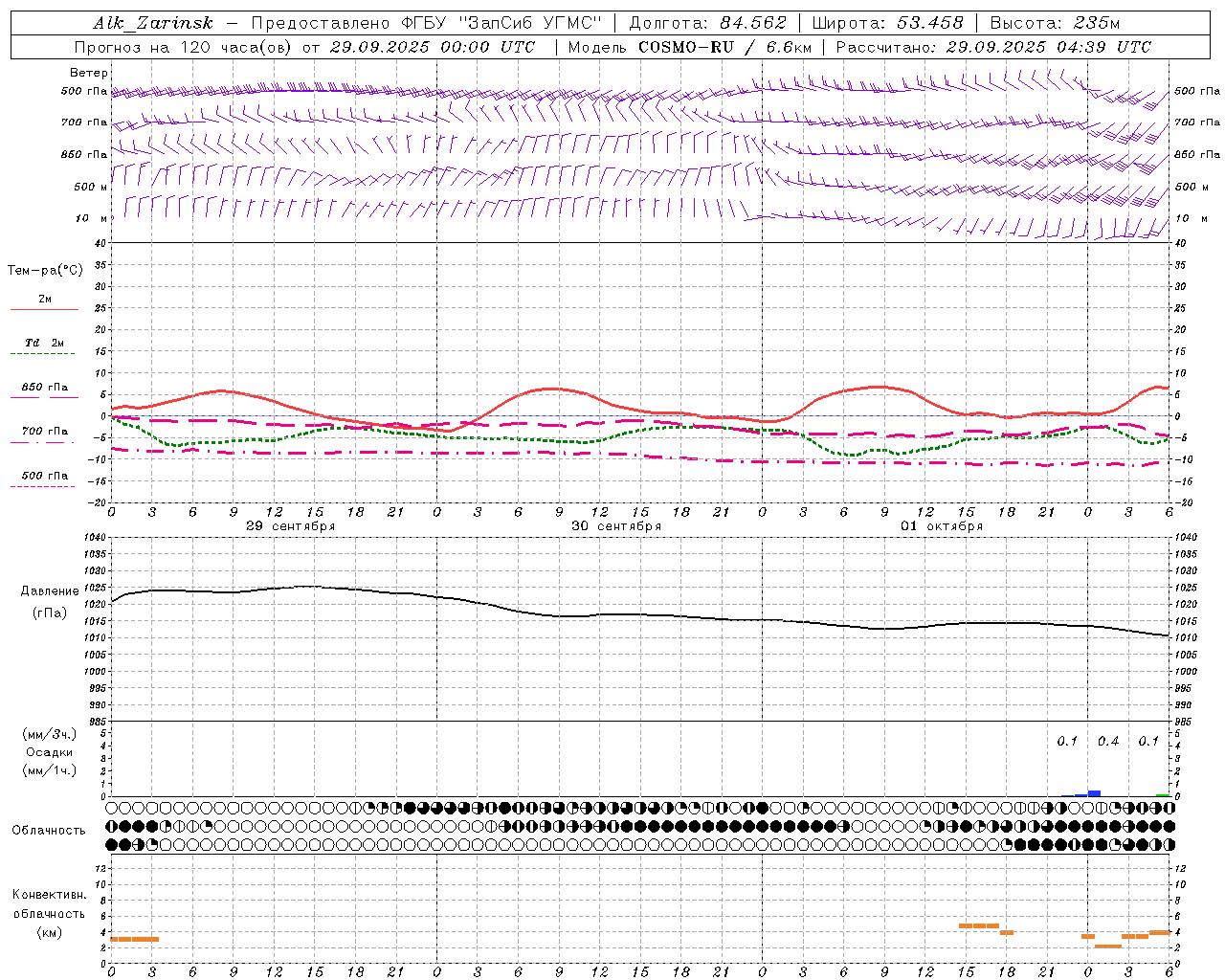
Task: Click the 'Конвективн.' convective cloud label
Action: pos(49,895)
